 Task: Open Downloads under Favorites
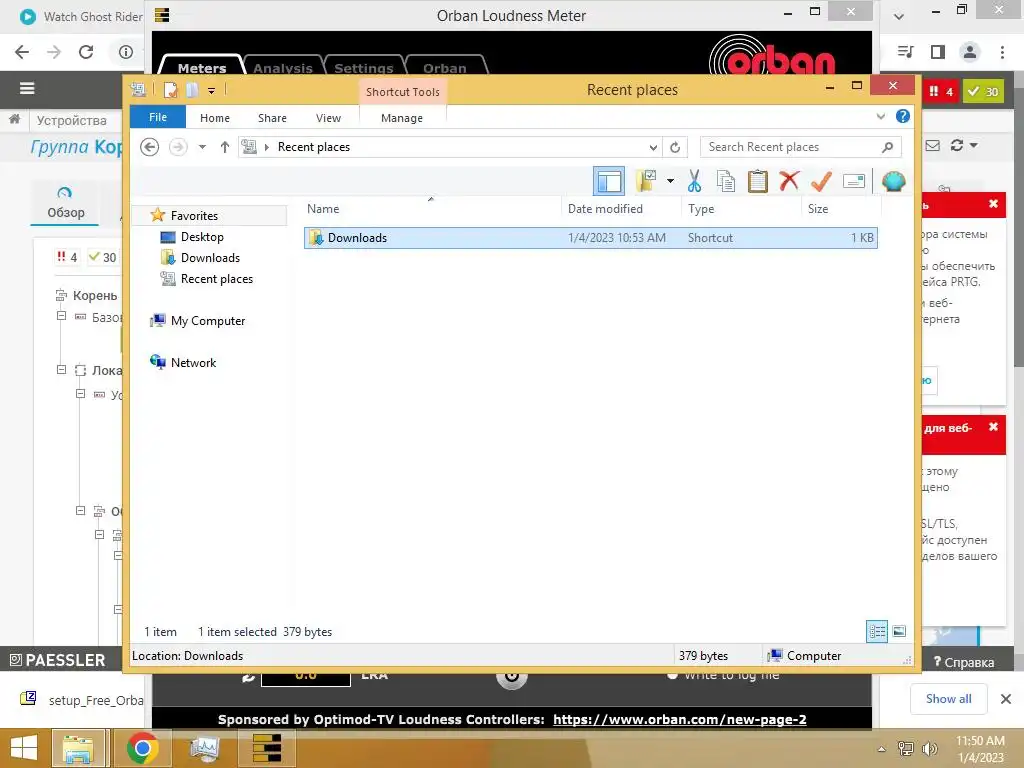click(210, 257)
